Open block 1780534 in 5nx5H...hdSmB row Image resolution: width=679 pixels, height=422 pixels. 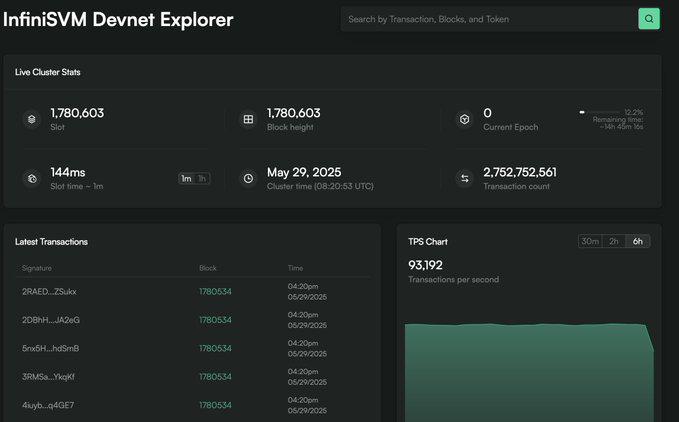click(x=215, y=348)
